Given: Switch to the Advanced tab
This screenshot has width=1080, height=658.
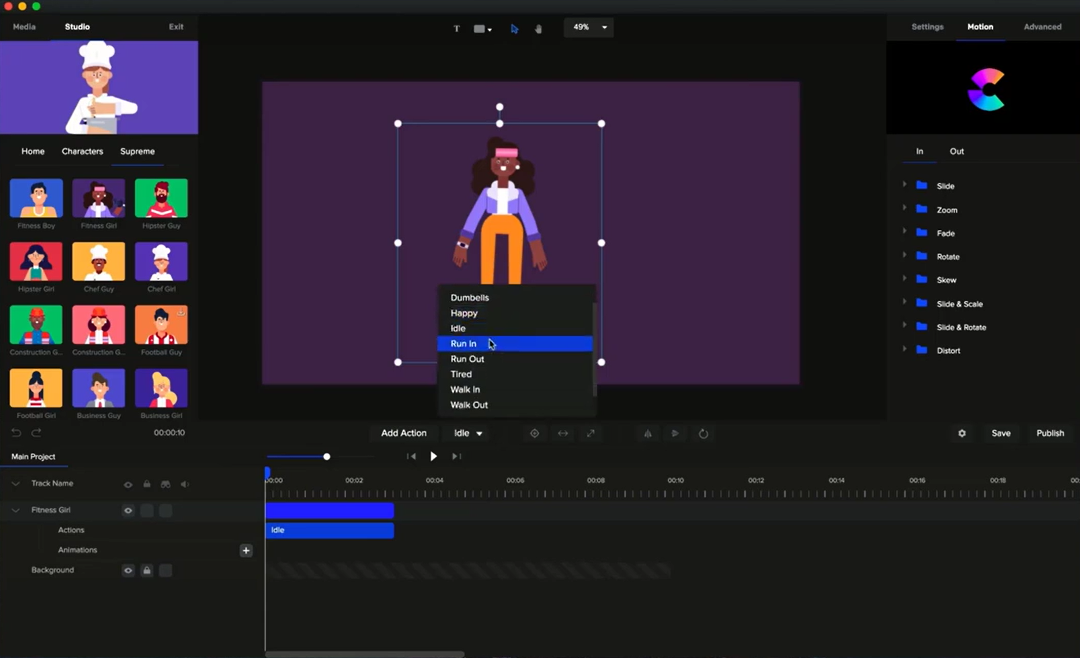Looking at the screenshot, I should click(1042, 27).
